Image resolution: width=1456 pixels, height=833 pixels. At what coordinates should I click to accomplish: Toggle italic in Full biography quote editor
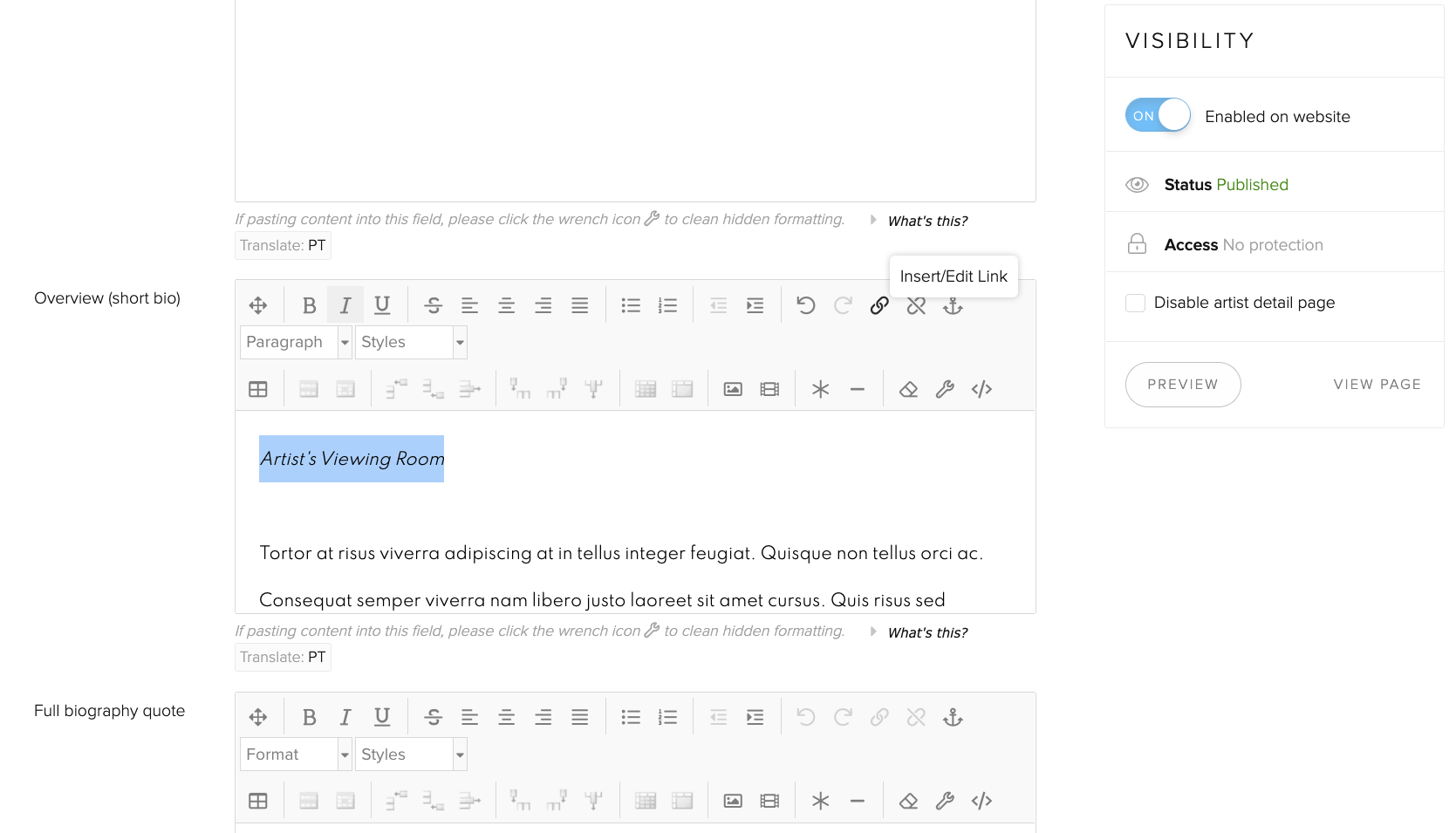pyautogui.click(x=345, y=717)
